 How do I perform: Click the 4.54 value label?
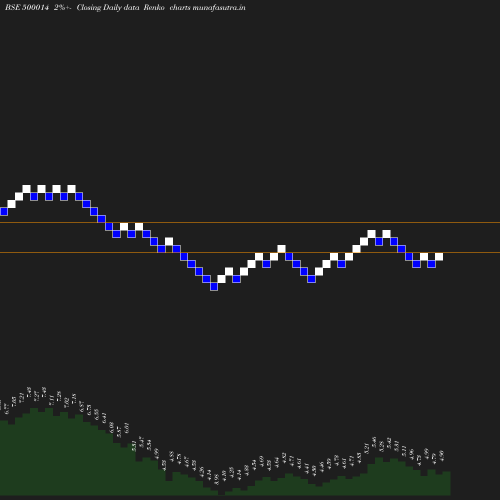click(x=254, y=465)
